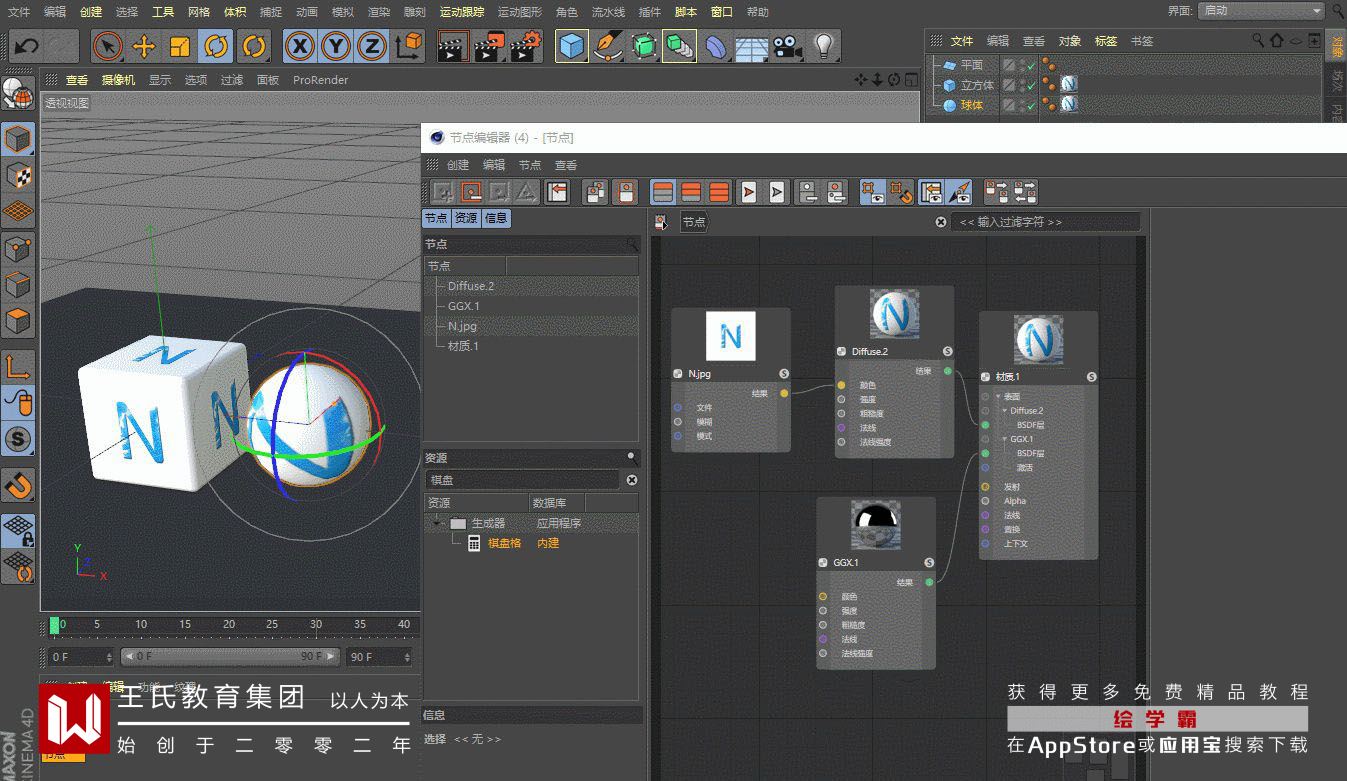
Task: Switch to the 信息 tab in node editor
Action: (496, 218)
